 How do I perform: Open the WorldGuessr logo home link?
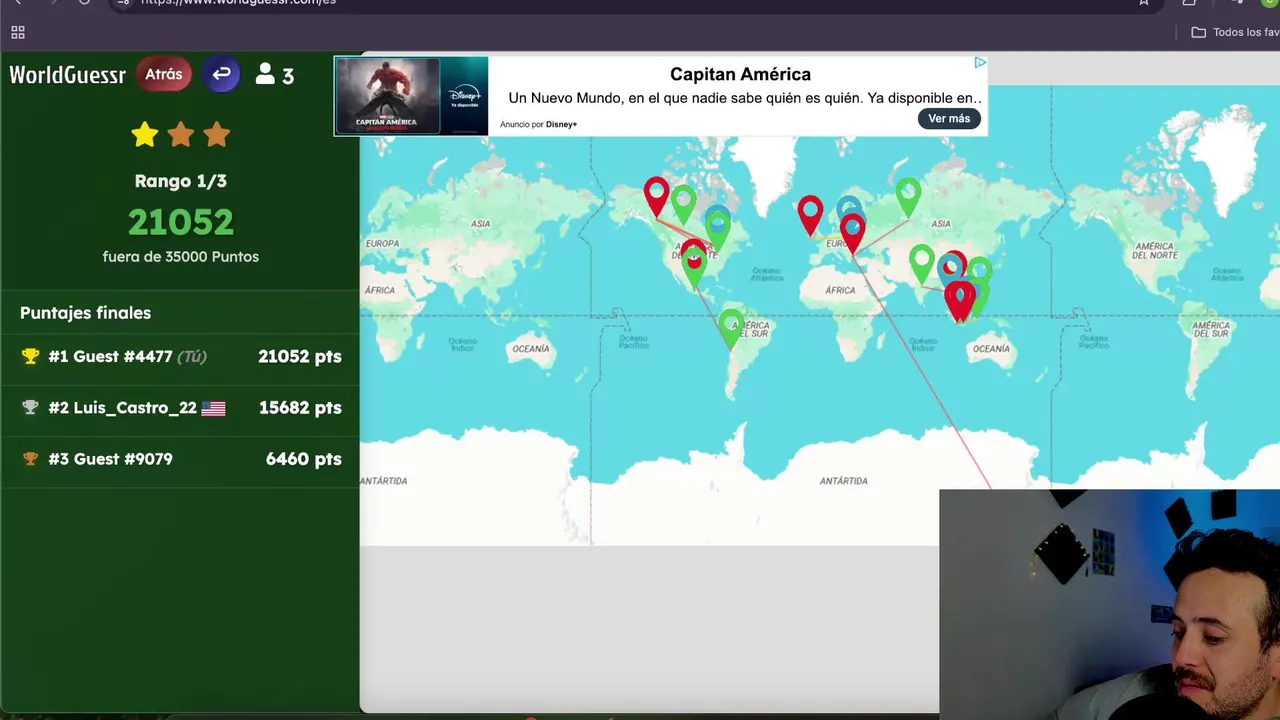(x=67, y=74)
